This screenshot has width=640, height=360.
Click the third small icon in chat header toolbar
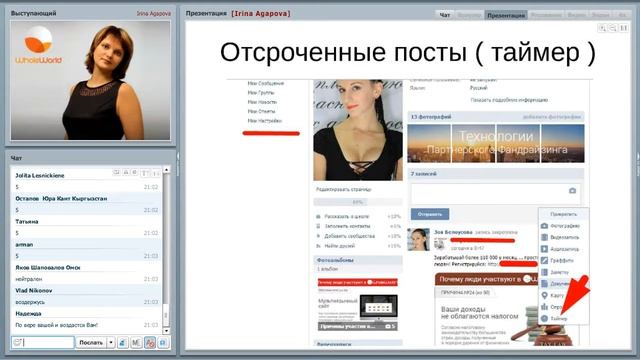[134, 173]
